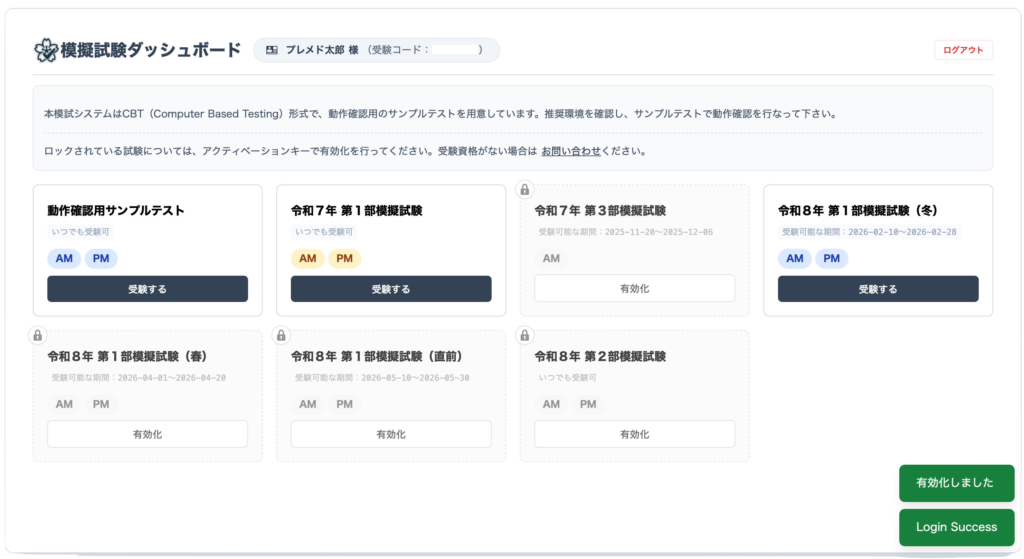This screenshot has width=1024, height=559.
Task: Click the lock icon on 令和8年 第1部模擬試験（春）
Action: tap(37, 335)
